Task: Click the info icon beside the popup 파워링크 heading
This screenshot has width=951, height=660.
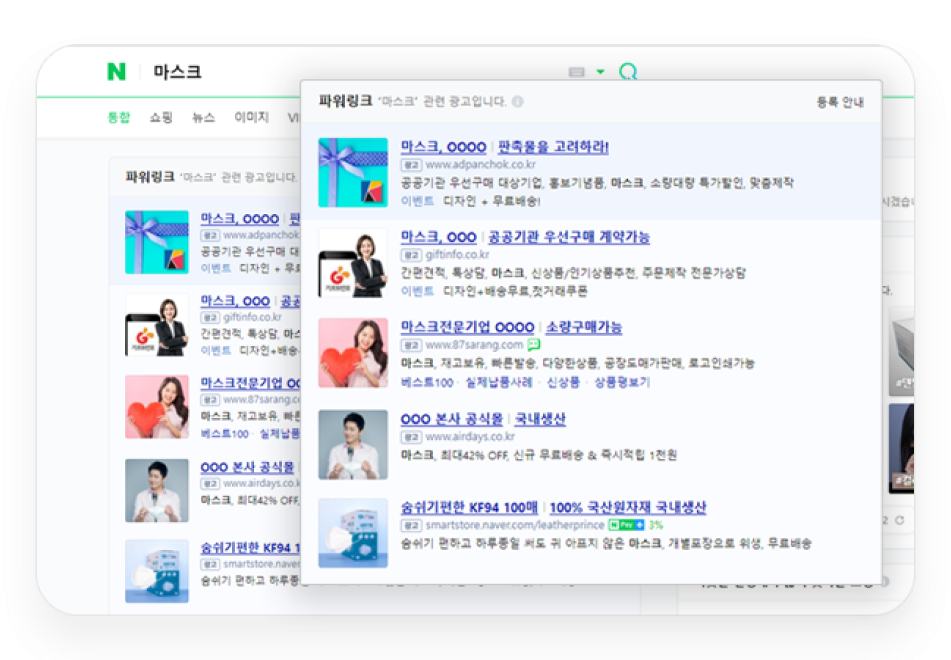Action: tap(517, 101)
